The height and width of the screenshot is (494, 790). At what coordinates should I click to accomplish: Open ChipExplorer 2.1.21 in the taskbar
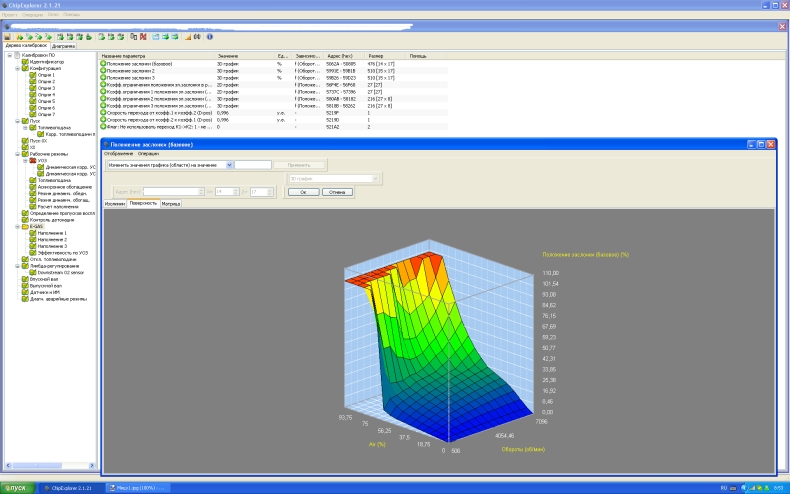coord(71,487)
